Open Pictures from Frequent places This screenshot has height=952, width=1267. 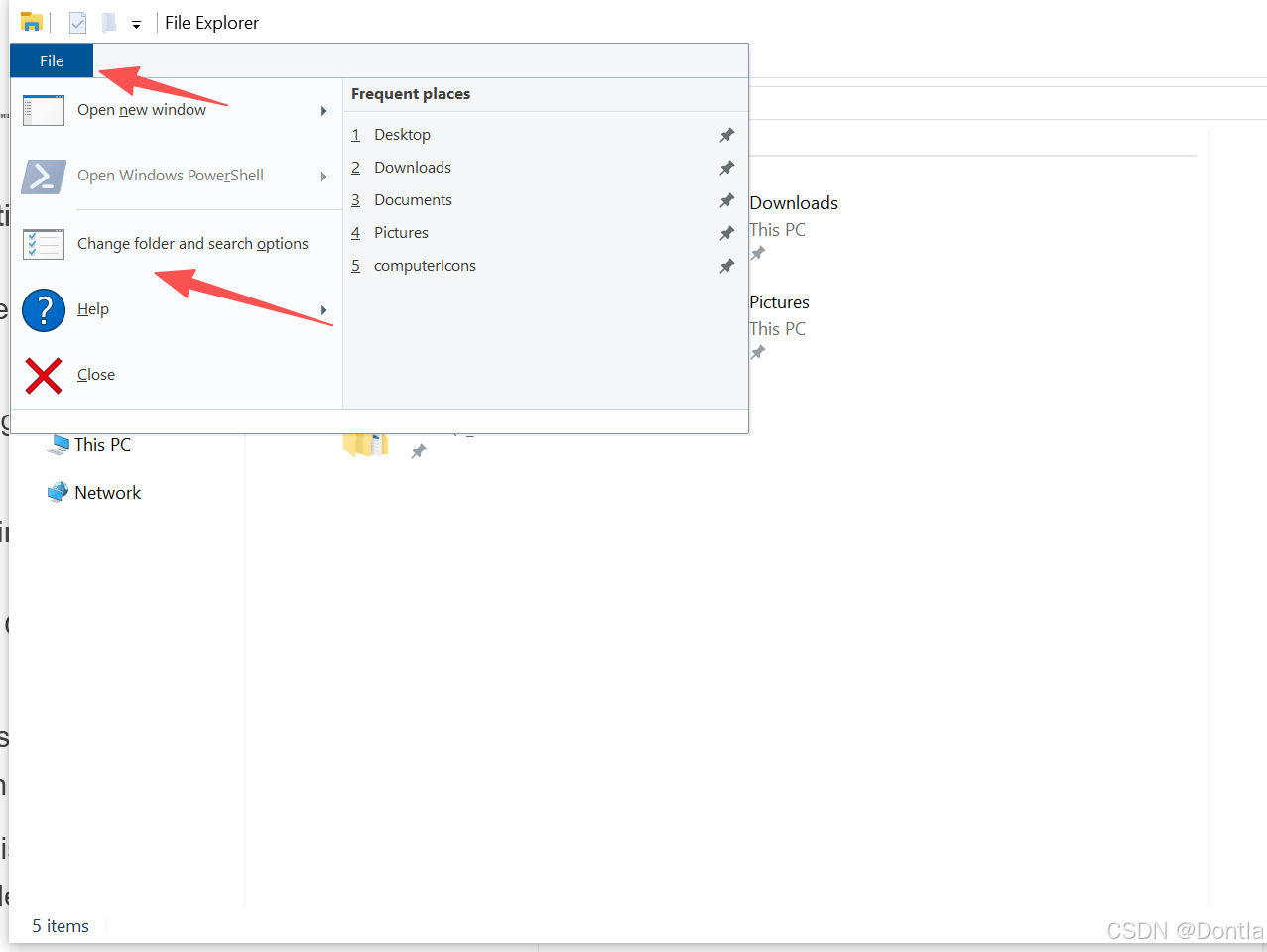[x=401, y=232]
